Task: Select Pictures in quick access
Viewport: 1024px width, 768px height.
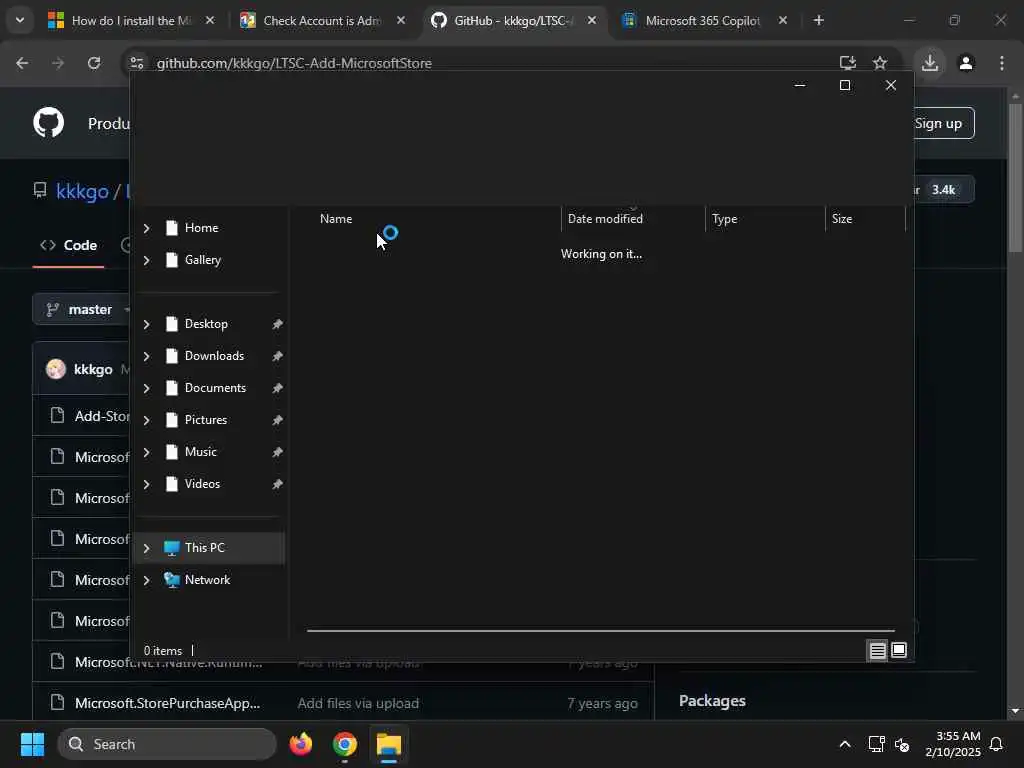Action: (206, 420)
